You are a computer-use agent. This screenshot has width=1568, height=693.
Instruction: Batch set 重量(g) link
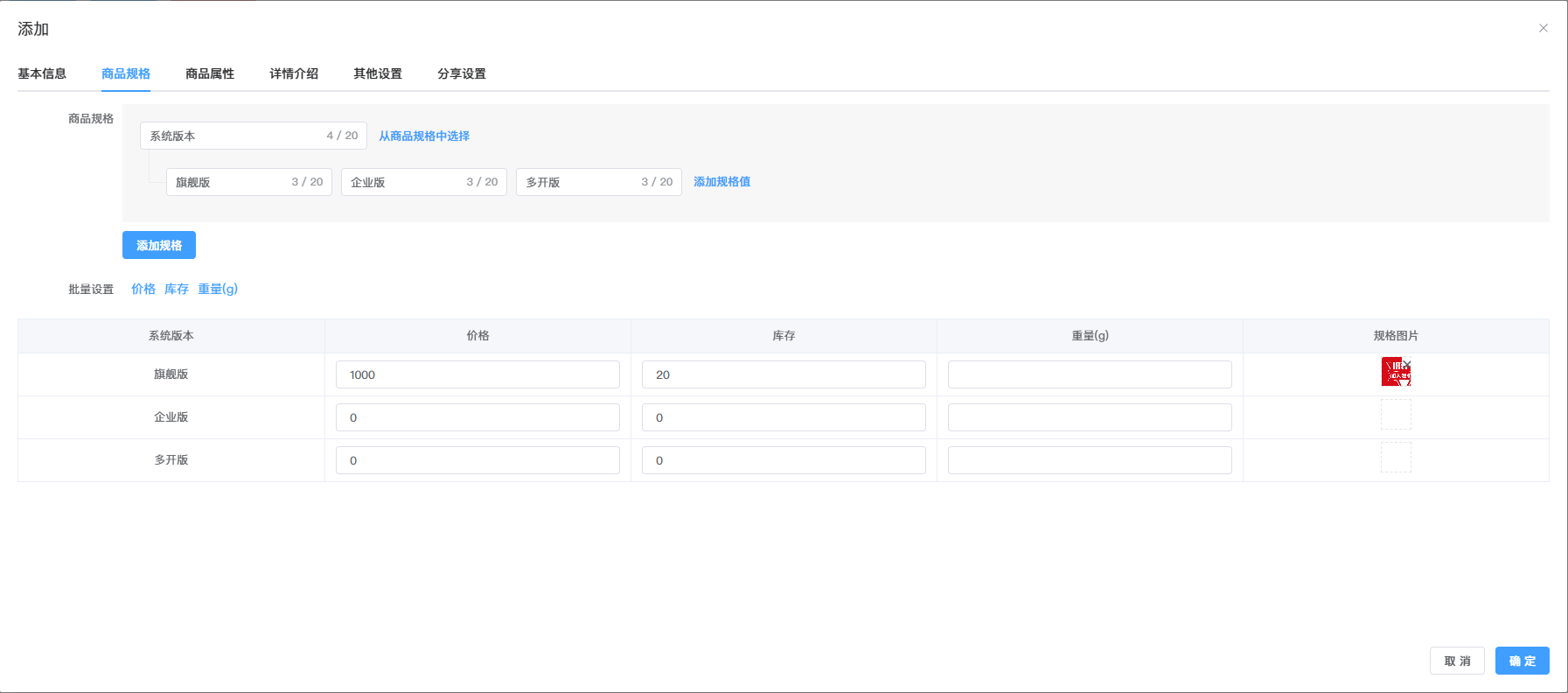point(218,289)
